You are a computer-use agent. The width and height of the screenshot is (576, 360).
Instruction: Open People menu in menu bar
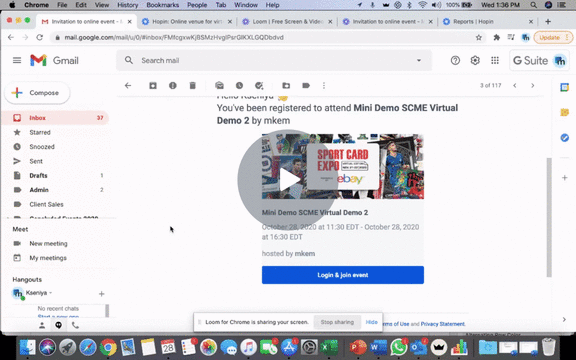coord(197,5)
